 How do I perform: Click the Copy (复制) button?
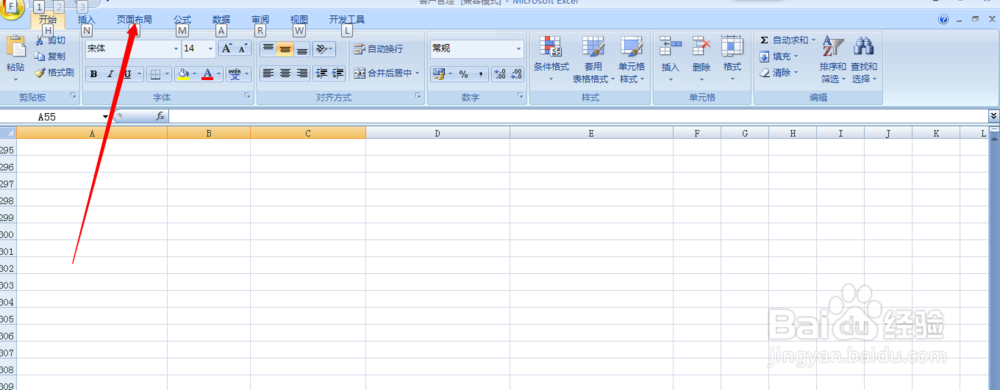(x=50, y=57)
